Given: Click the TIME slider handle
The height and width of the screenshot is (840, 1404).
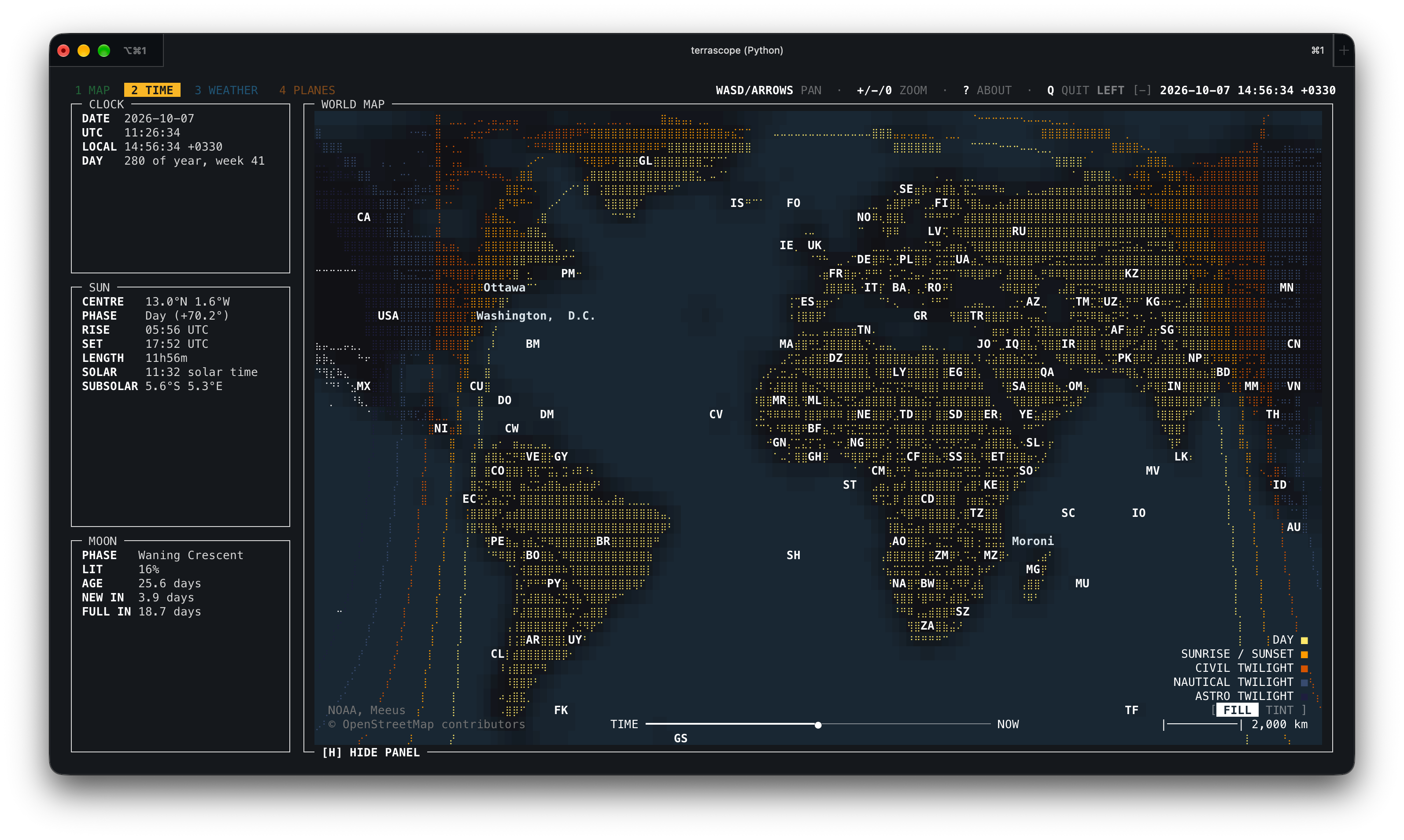Looking at the screenshot, I should coord(818,725).
